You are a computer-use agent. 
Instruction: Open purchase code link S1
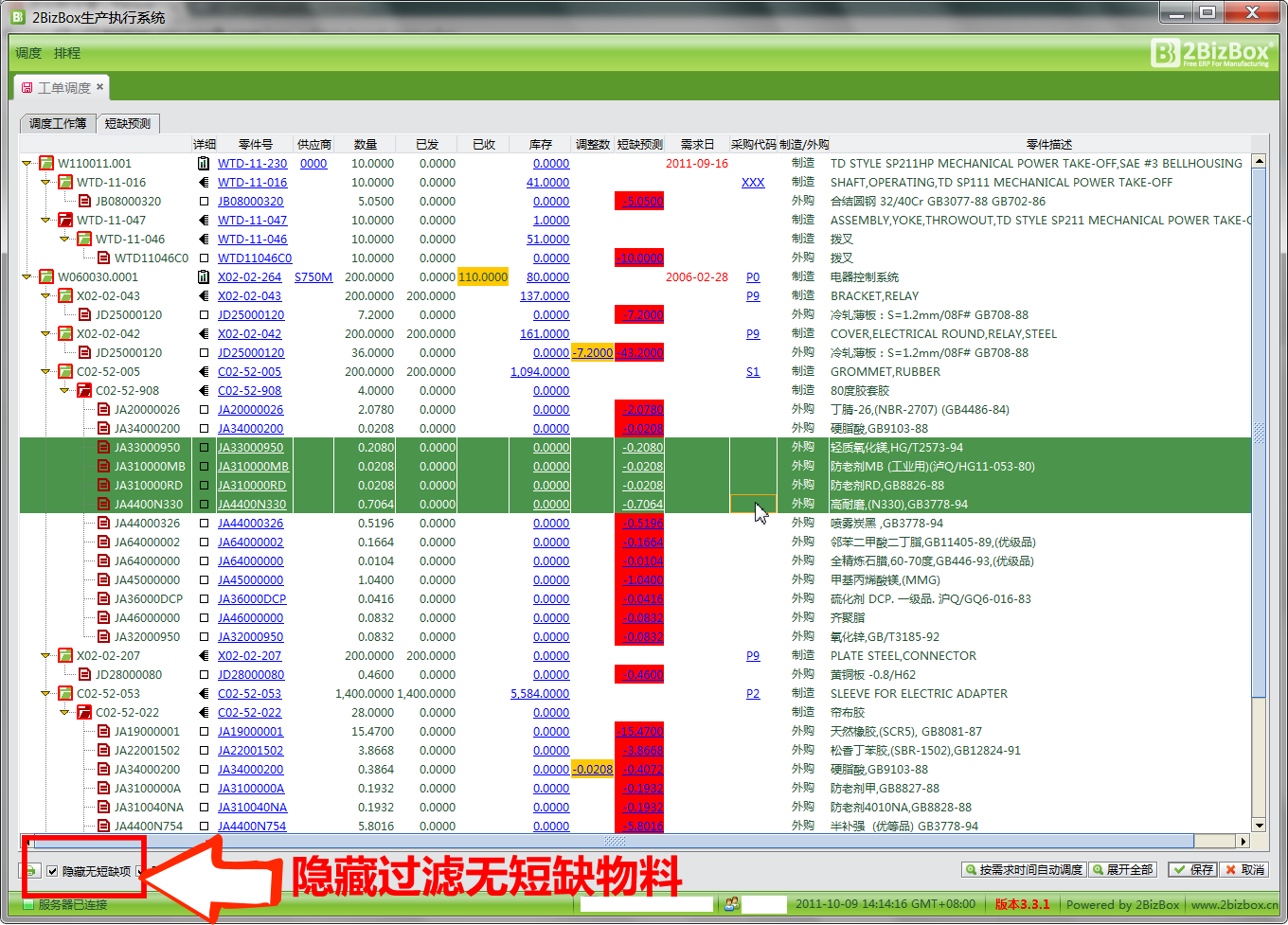(753, 371)
